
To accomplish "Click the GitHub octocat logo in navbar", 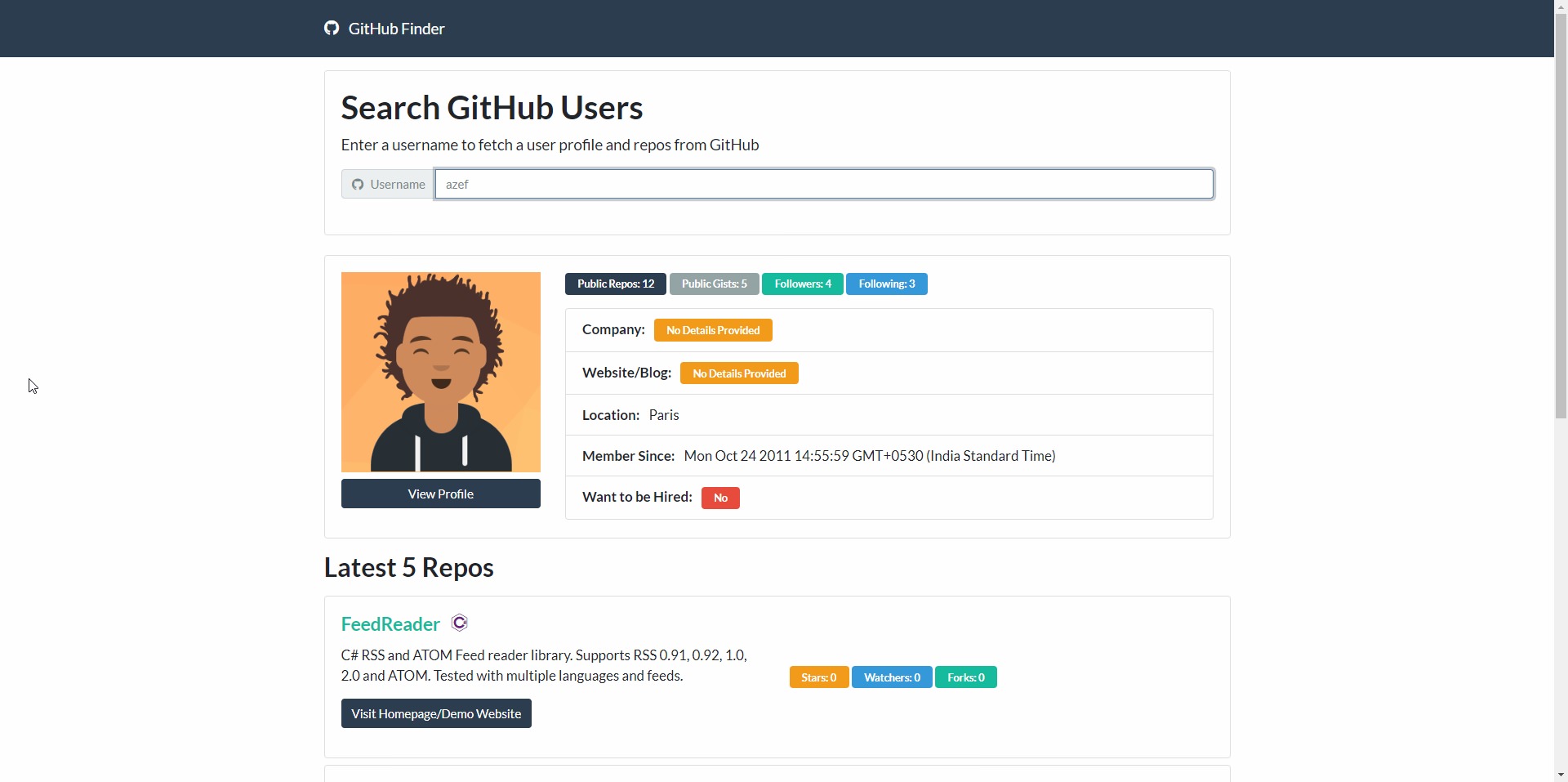I will (x=331, y=29).
